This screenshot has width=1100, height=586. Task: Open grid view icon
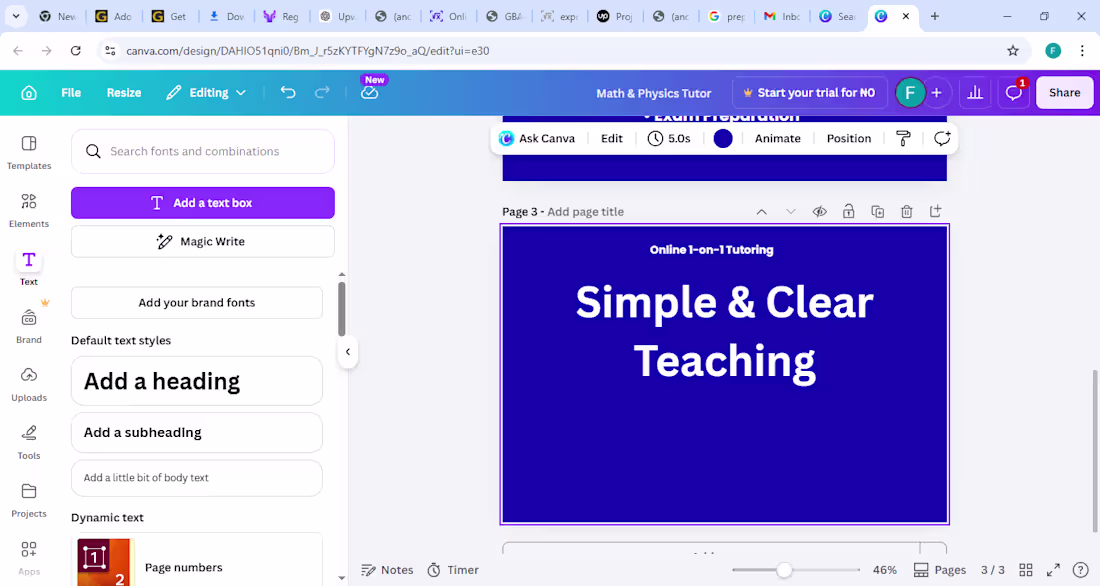pos(1026,570)
